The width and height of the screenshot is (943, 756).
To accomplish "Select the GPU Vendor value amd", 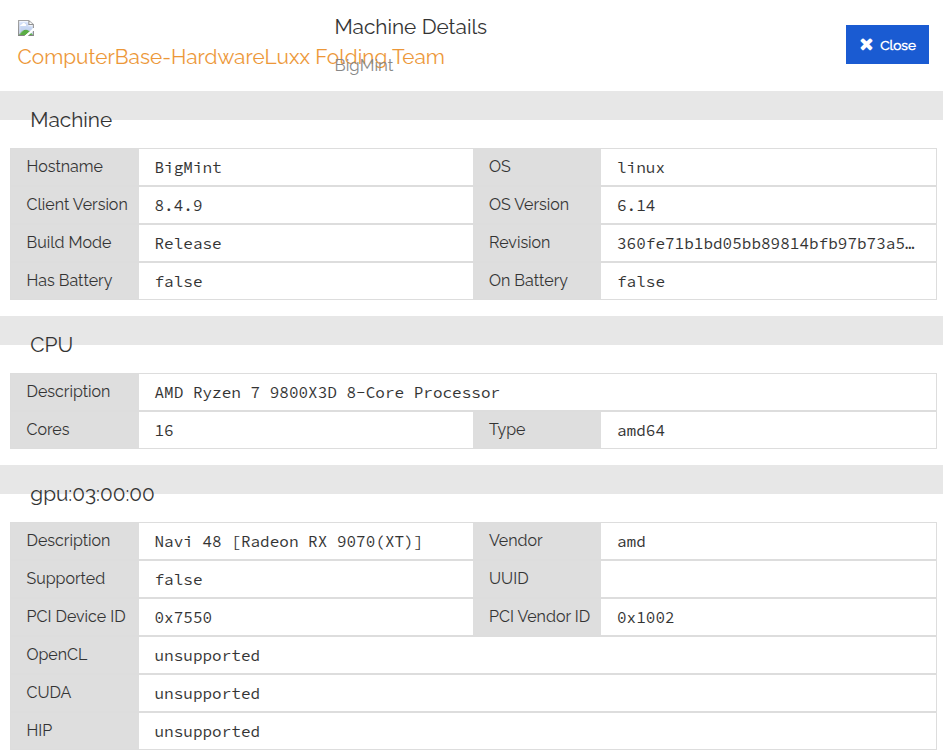I will tap(631, 542).
